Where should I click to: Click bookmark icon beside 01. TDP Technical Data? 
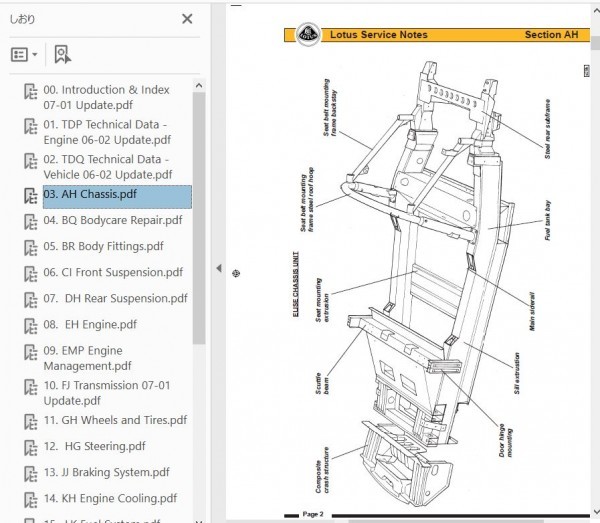tap(31, 126)
